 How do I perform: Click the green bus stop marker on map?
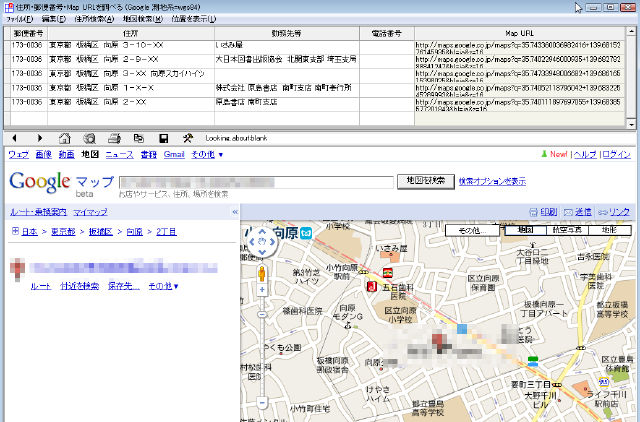533,361
